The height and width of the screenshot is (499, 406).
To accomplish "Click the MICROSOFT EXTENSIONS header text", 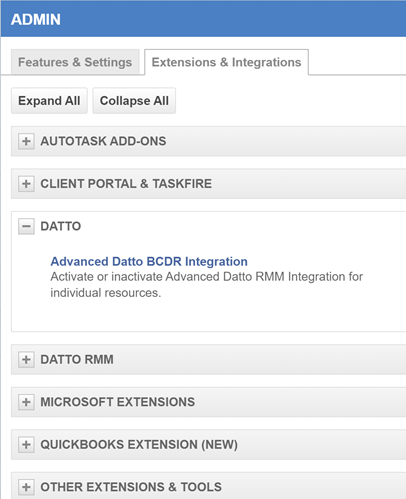I will point(118,402).
